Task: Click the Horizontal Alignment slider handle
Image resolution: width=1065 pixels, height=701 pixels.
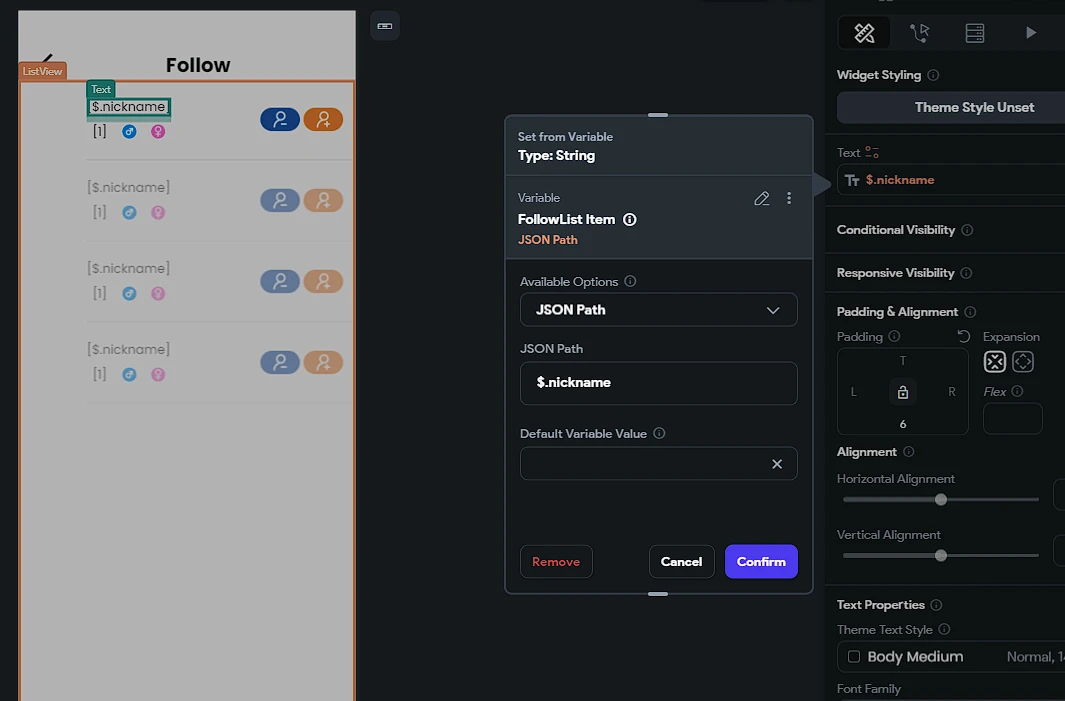Action: tap(941, 499)
